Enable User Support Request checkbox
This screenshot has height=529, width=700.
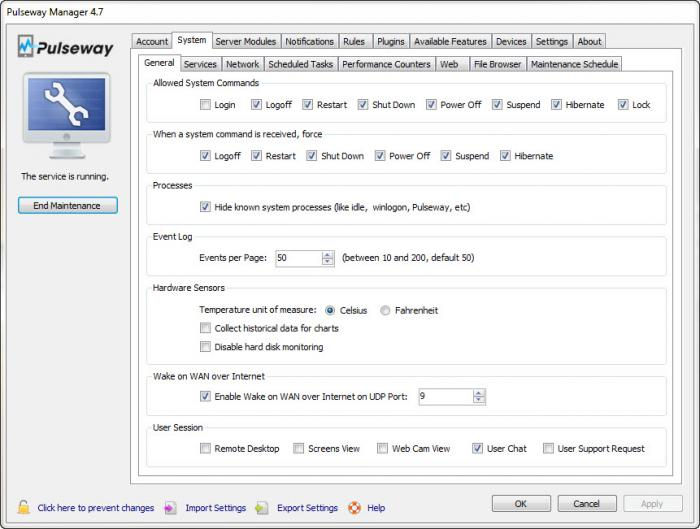[548, 448]
